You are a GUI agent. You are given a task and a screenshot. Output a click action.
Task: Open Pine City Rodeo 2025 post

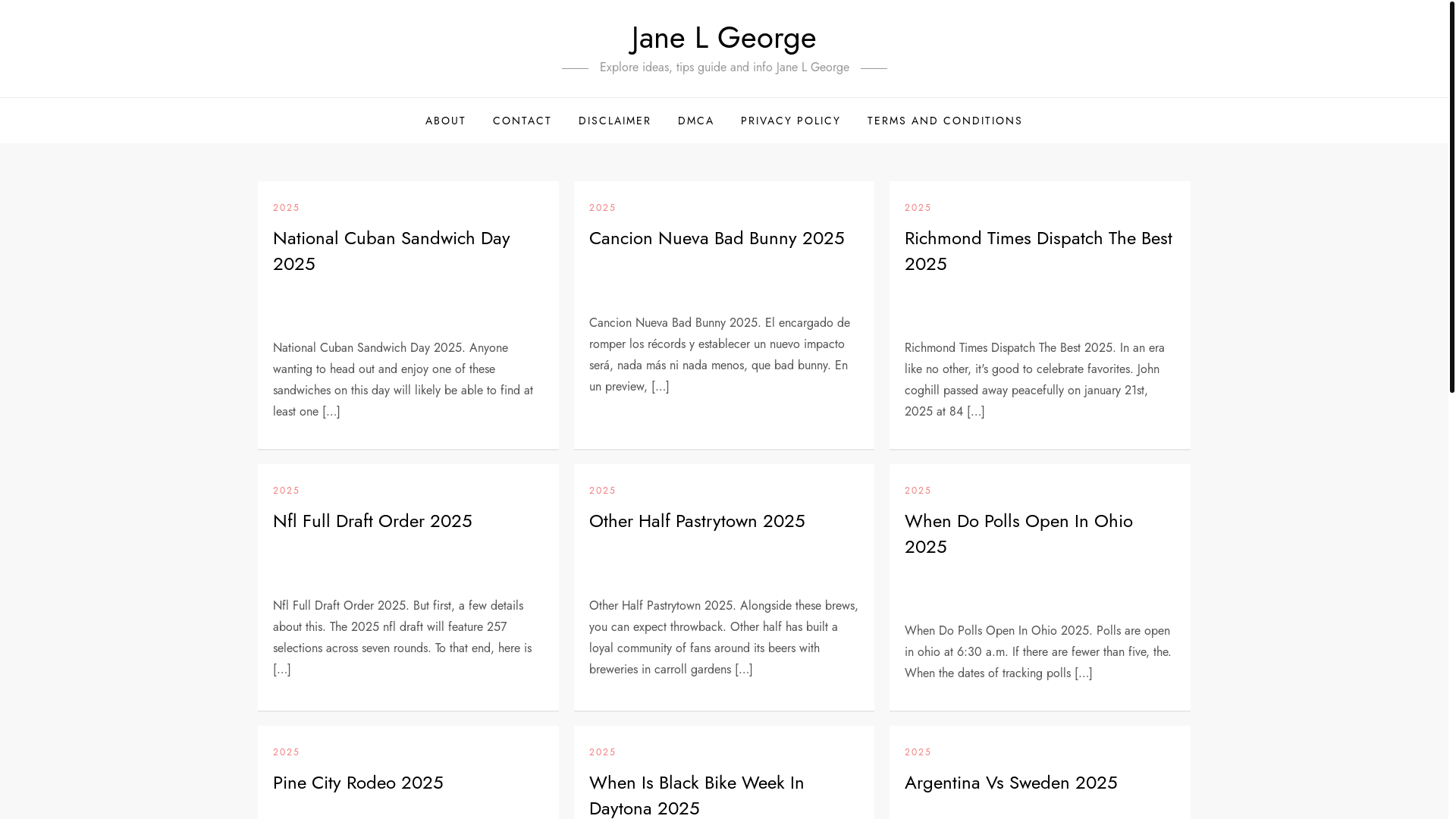(x=358, y=783)
